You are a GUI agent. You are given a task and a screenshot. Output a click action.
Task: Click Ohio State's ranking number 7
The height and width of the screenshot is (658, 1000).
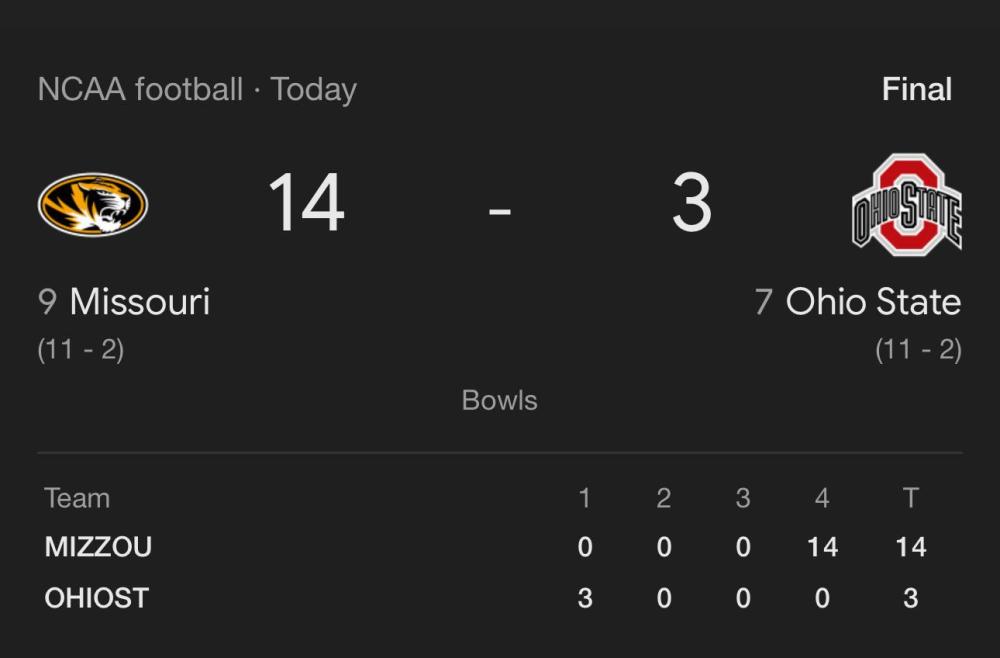coord(763,302)
